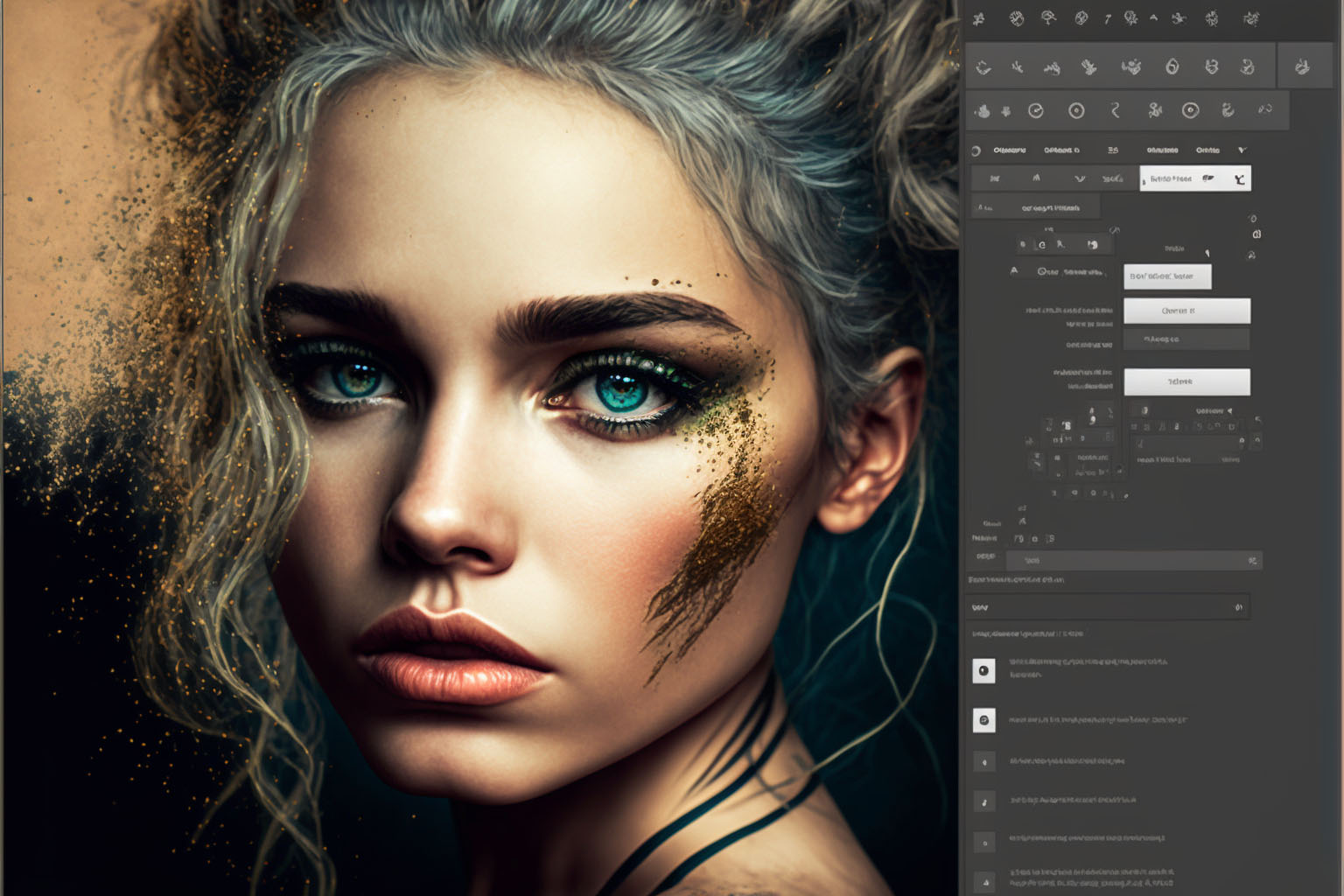The image size is (1344, 896).
Task: Click the first icon in the top toolbar row
Action: pyautogui.click(x=979, y=18)
